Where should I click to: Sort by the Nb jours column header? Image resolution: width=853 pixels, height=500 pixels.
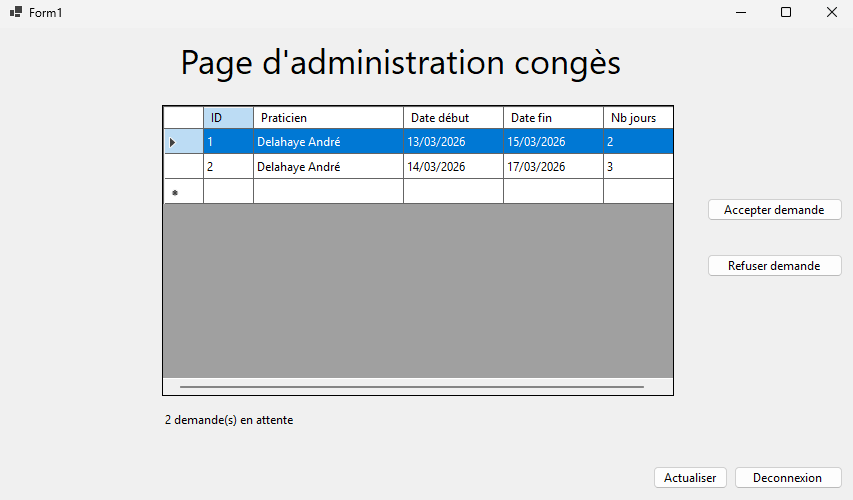tap(637, 118)
